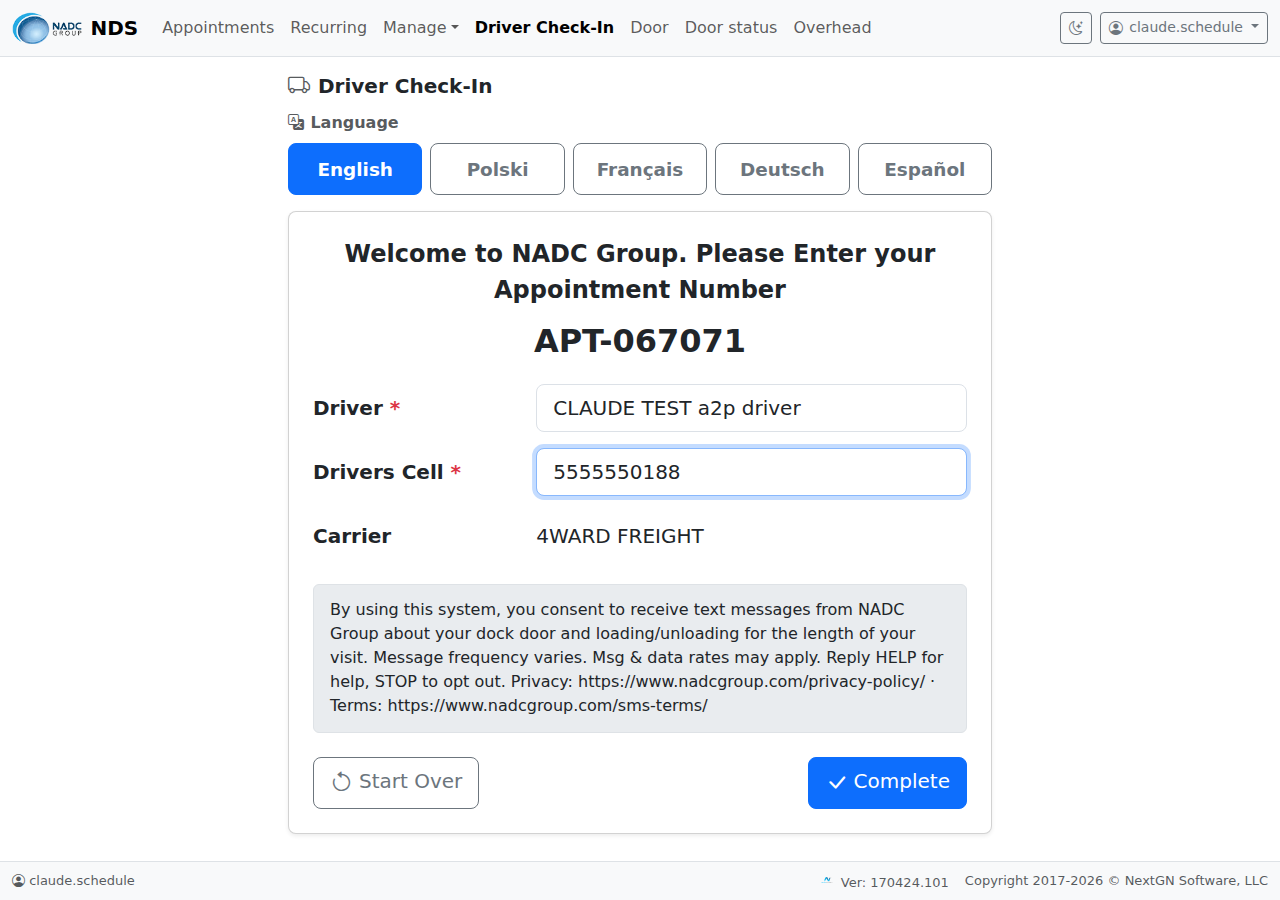Click appointment number APT-067071
This screenshot has width=1280, height=900.
pos(640,341)
